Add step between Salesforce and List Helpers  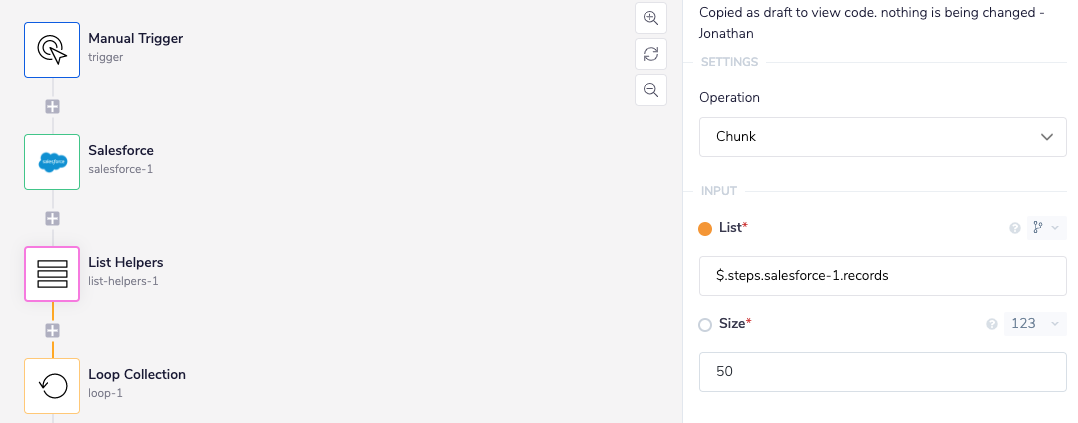tap(52, 218)
